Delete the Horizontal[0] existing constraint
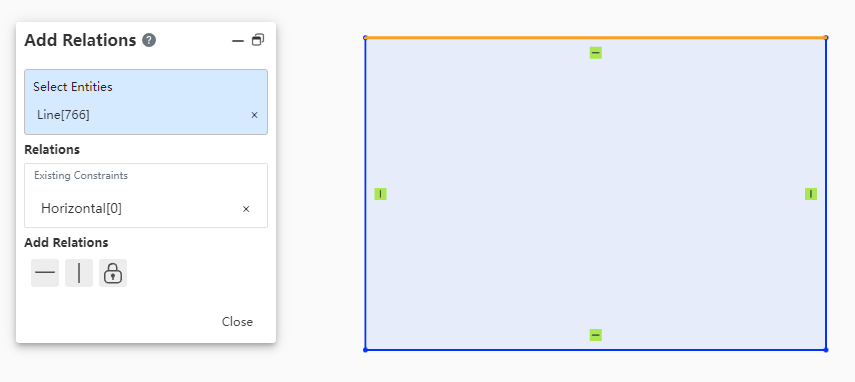Image resolution: width=855 pixels, height=382 pixels. pyautogui.click(x=246, y=209)
